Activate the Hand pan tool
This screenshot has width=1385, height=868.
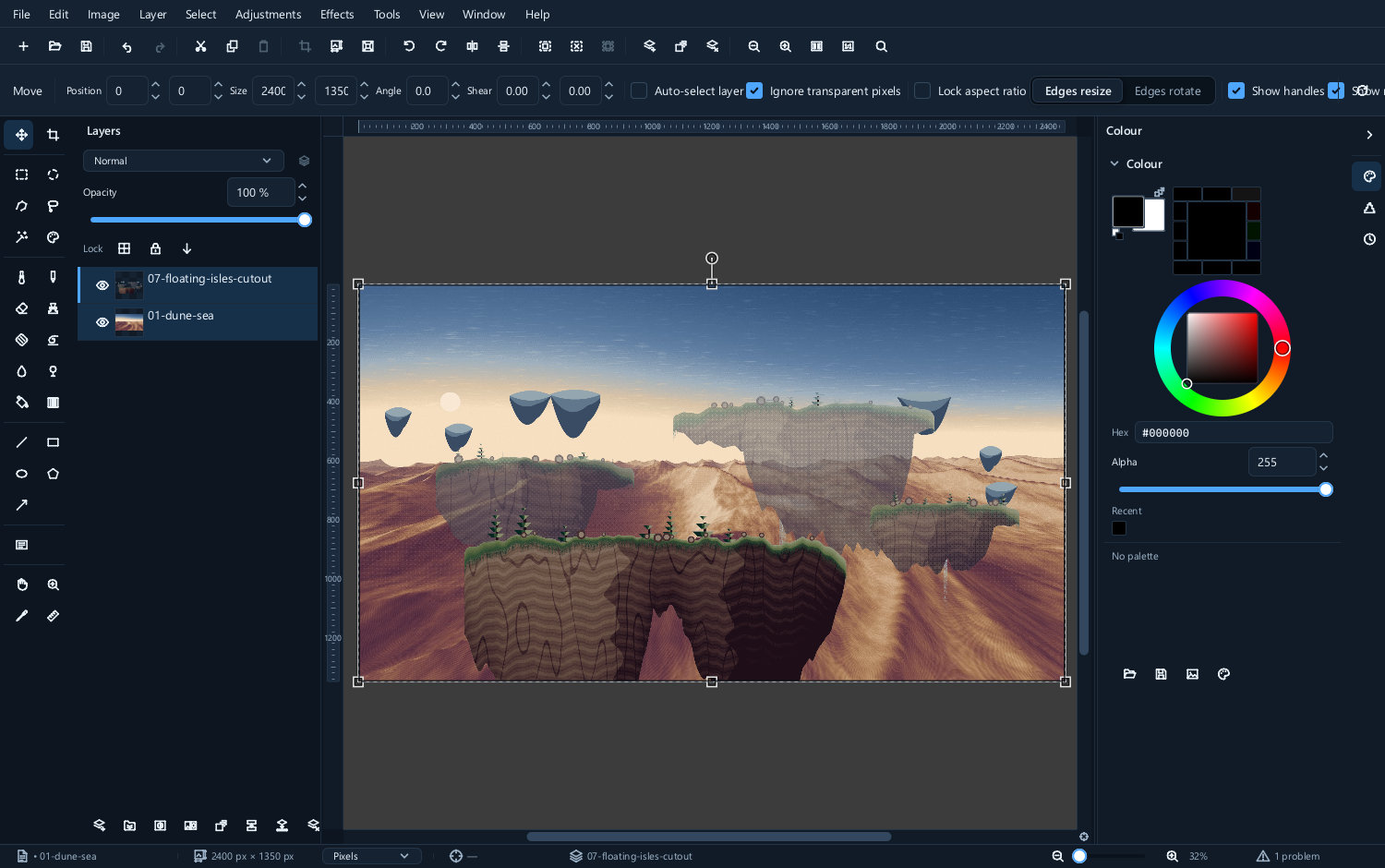click(21, 585)
